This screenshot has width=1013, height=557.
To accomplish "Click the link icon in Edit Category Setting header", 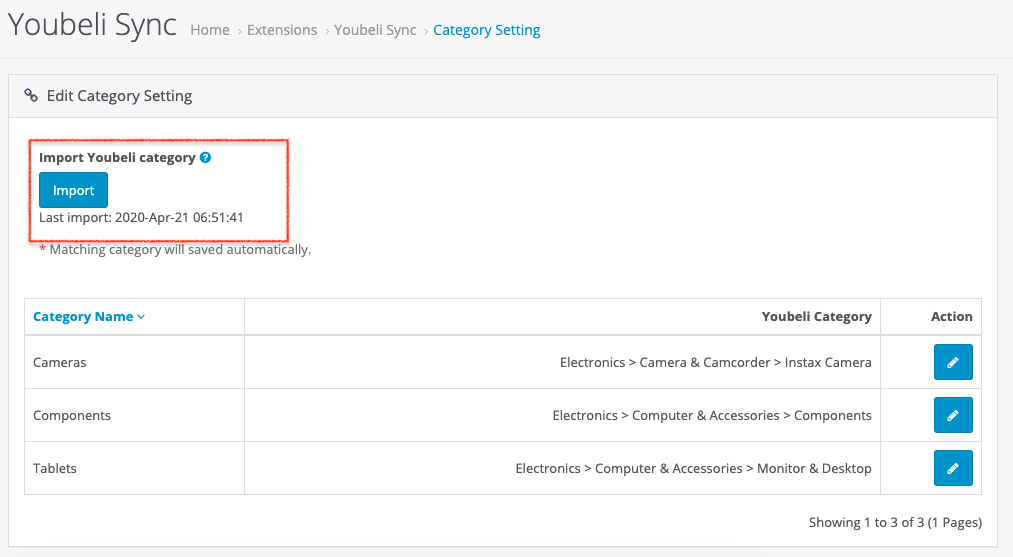I will pyautogui.click(x=31, y=96).
